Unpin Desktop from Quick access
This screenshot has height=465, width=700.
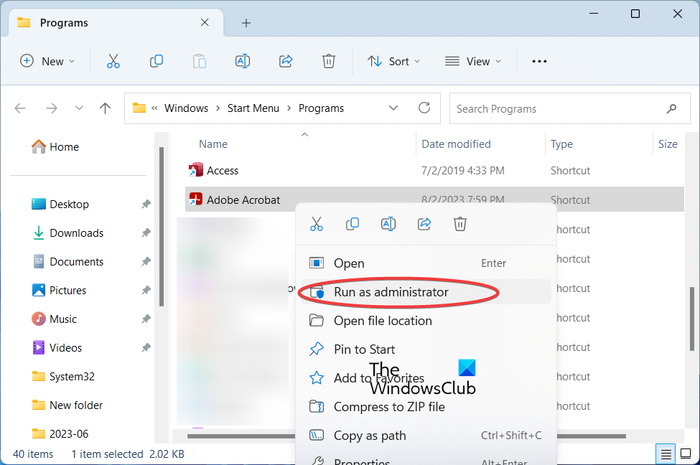pyautogui.click(x=146, y=204)
